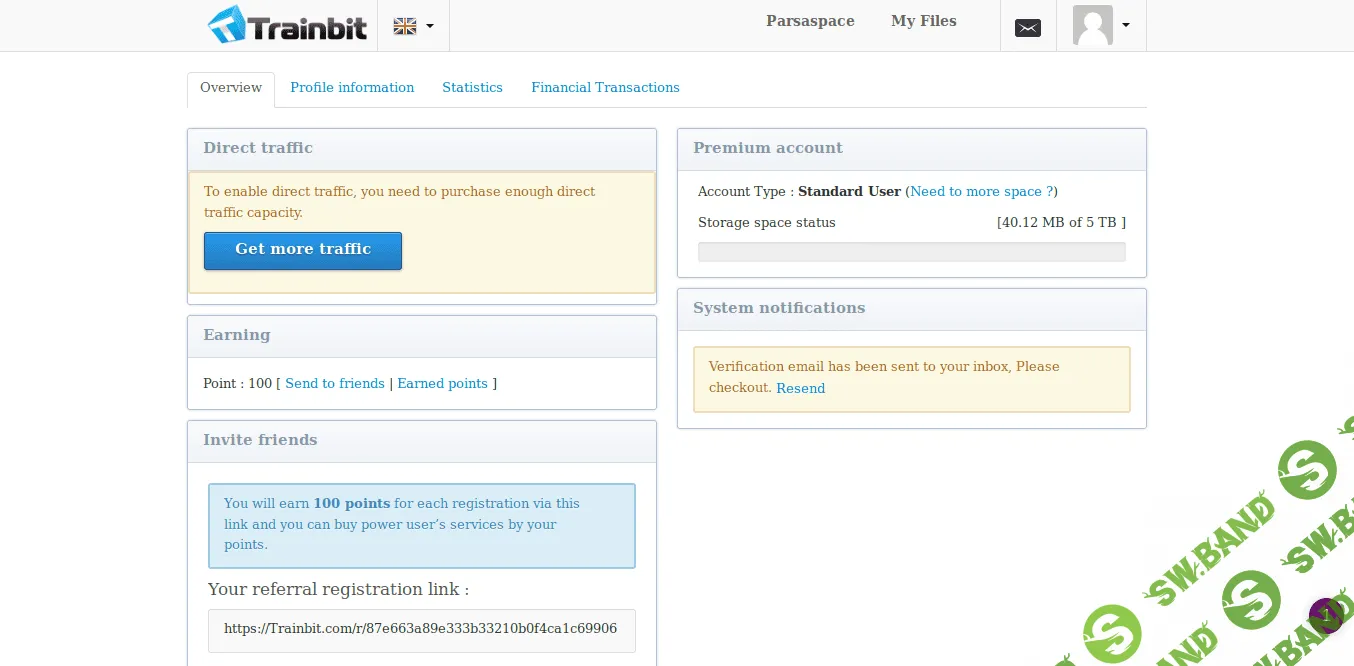Switch to the Statistics tab

point(472,88)
